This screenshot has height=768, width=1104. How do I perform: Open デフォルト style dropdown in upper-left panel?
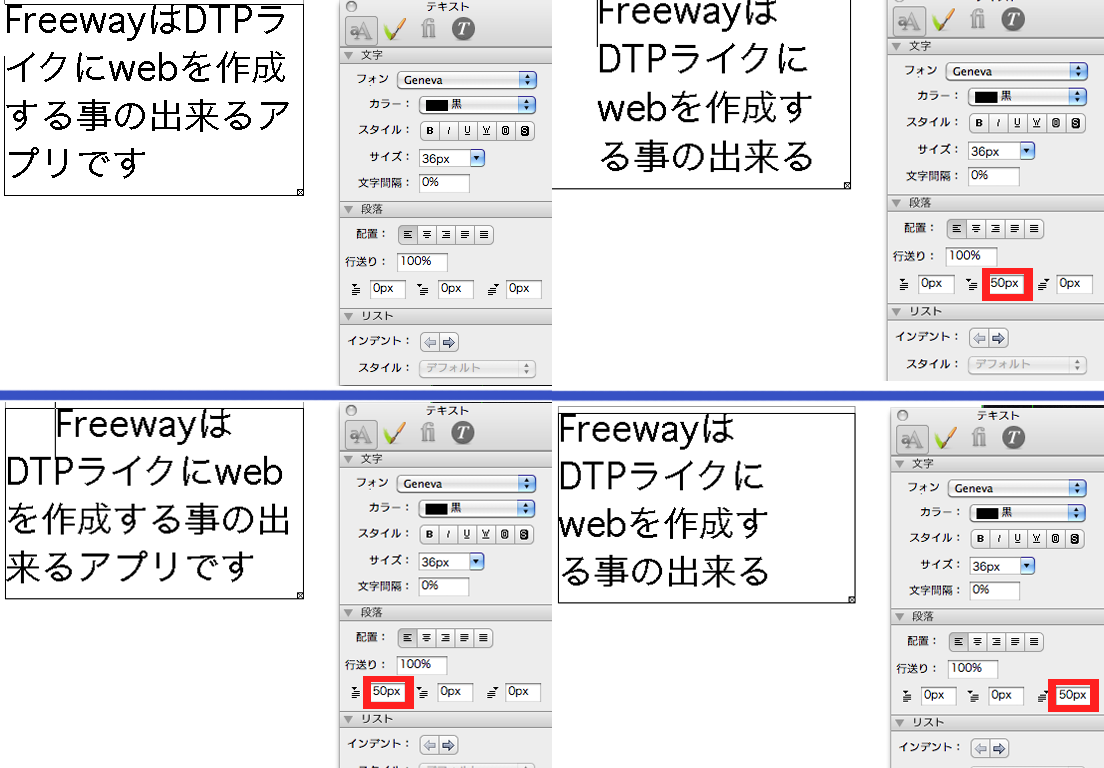pyautogui.click(x=477, y=368)
